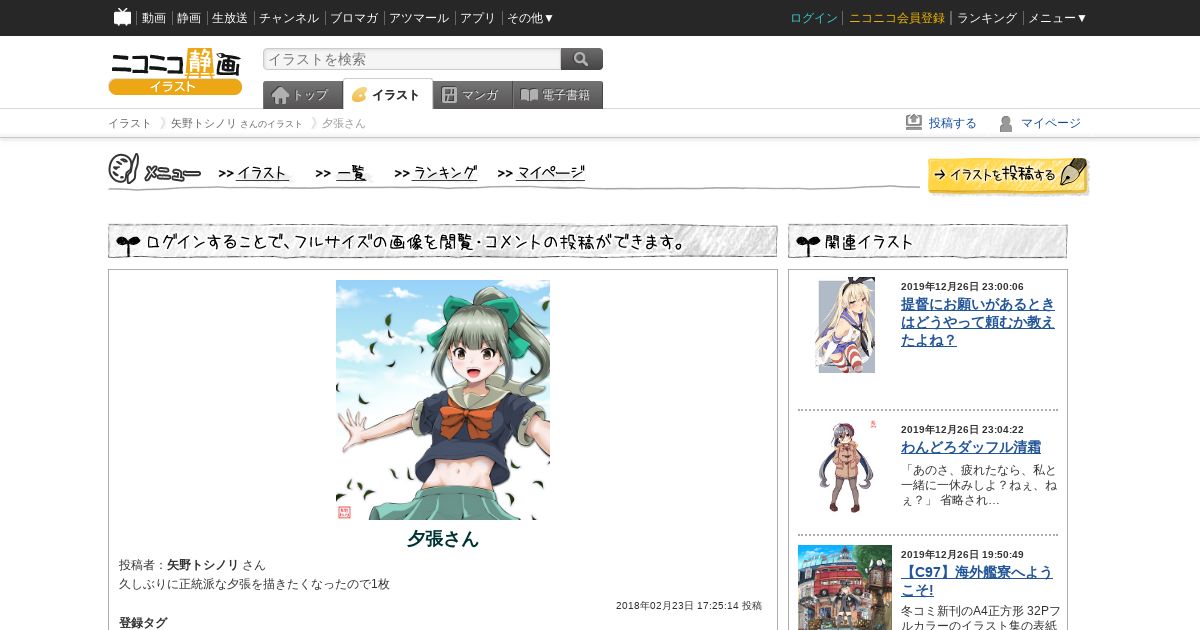The image size is (1200, 630).
Task: Open 【C97】海外艦寮へようこそ! link
Action: pyautogui.click(x=977, y=582)
